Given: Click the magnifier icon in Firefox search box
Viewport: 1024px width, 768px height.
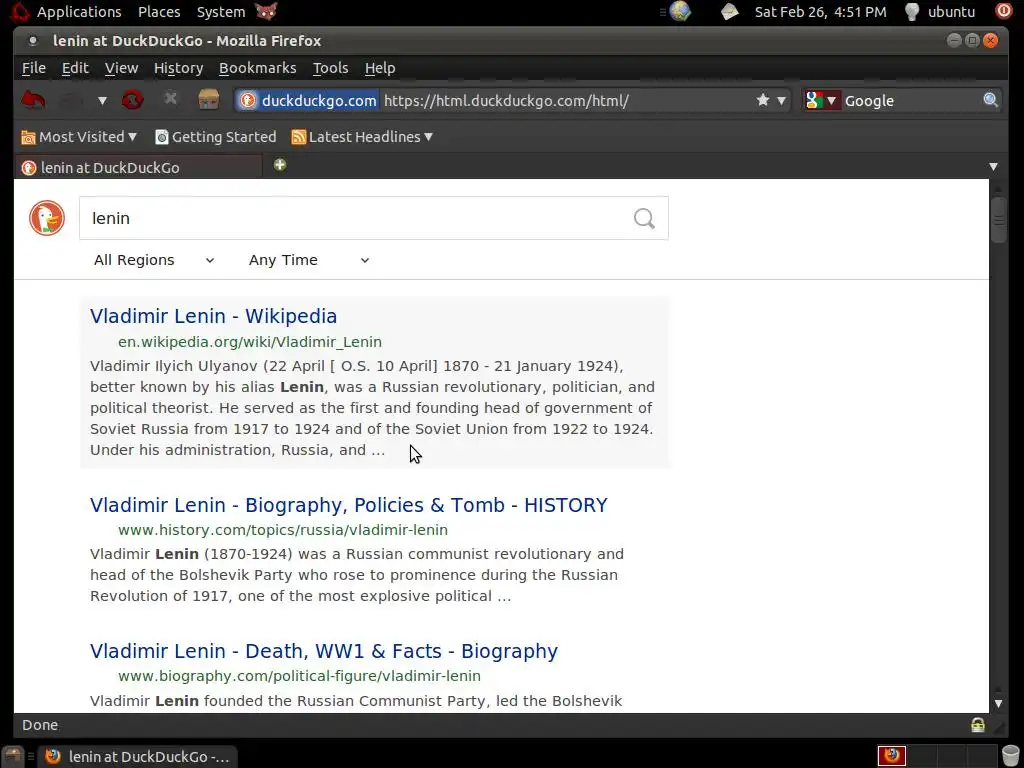Looking at the screenshot, I should coord(990,100).
